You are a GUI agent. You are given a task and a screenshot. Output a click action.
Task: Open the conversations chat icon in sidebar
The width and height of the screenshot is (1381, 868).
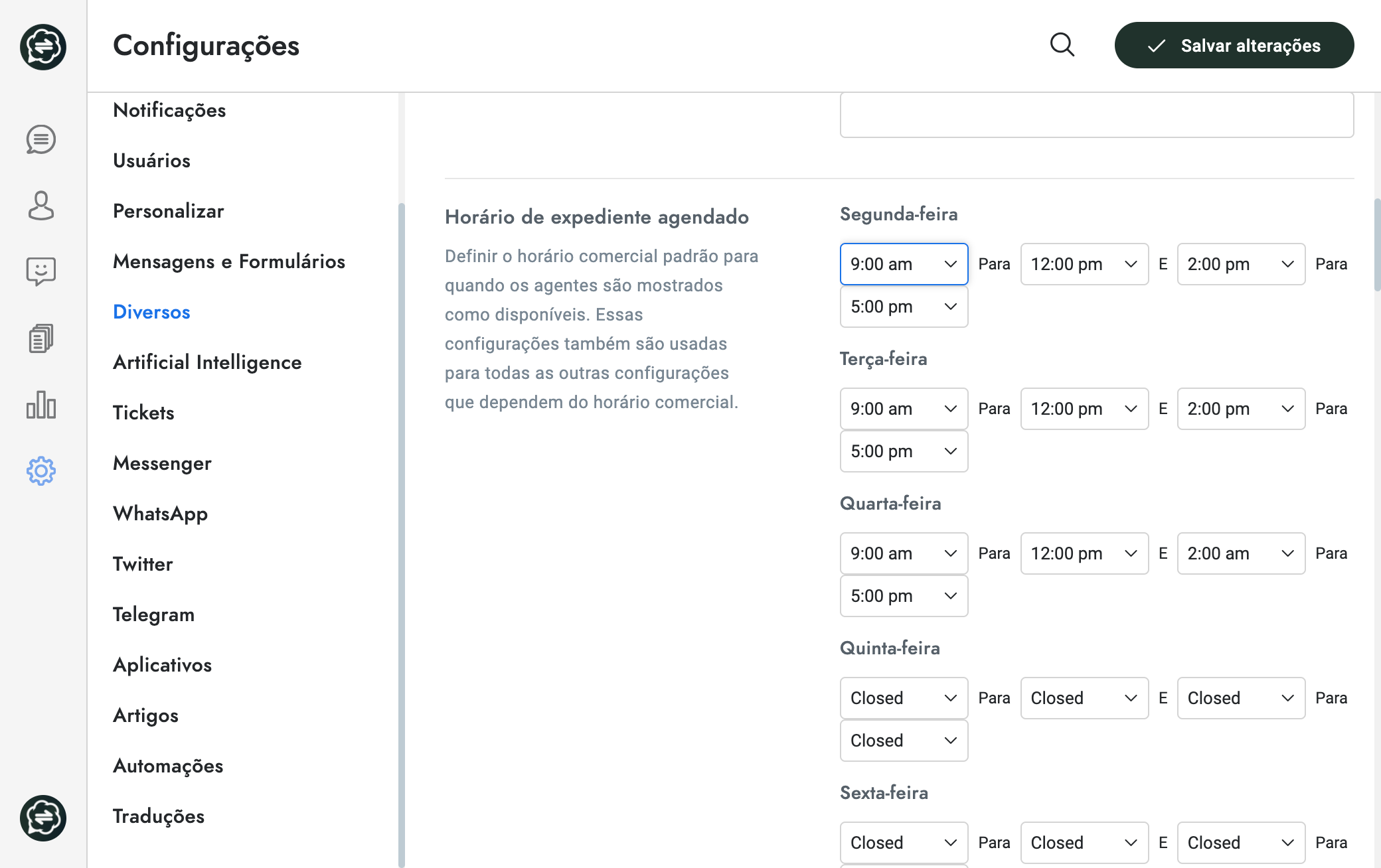pyautogui.click(x=41, y=139)
